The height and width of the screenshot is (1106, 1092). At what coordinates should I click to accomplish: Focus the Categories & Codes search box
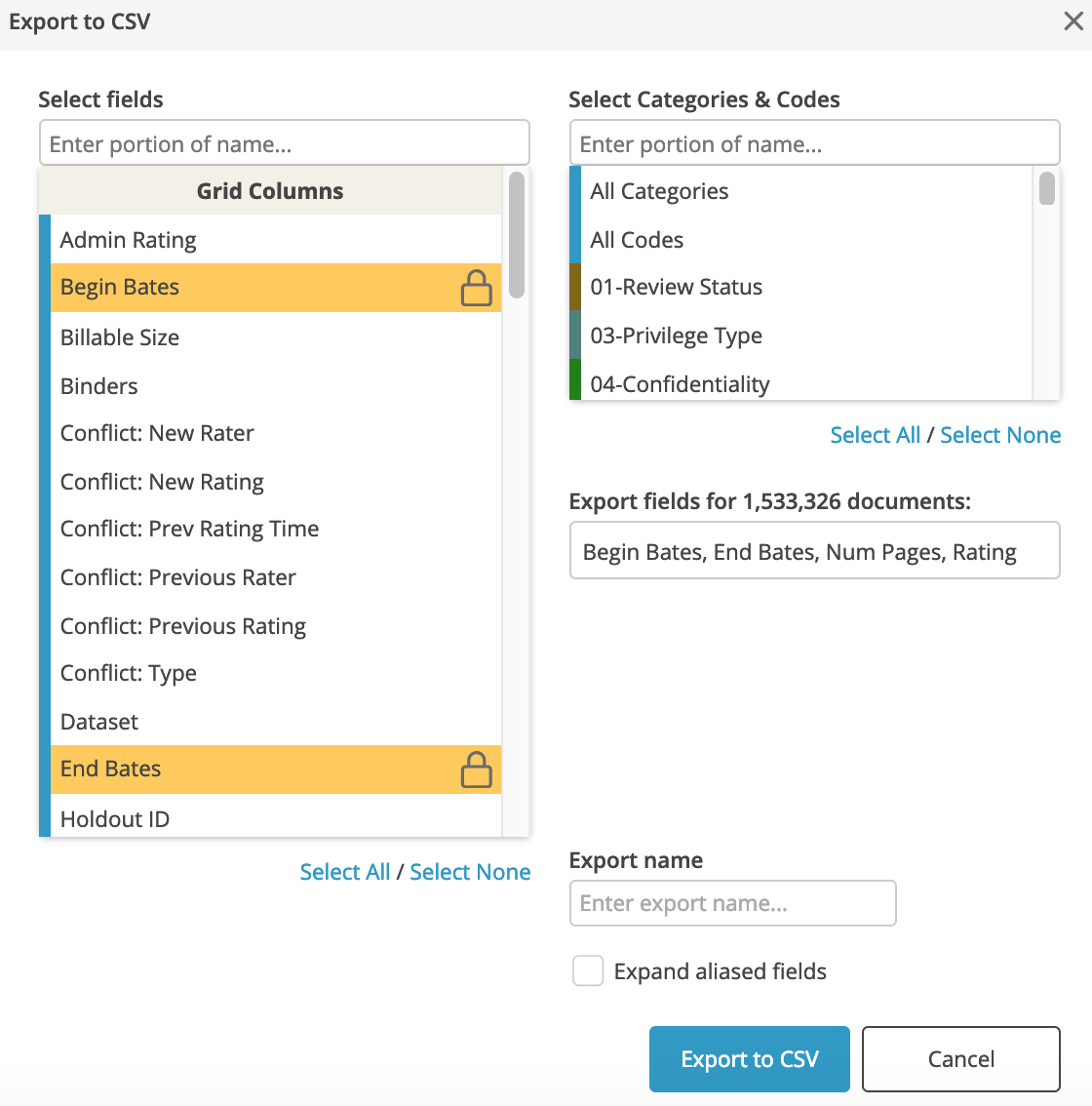tap(814, 143)
